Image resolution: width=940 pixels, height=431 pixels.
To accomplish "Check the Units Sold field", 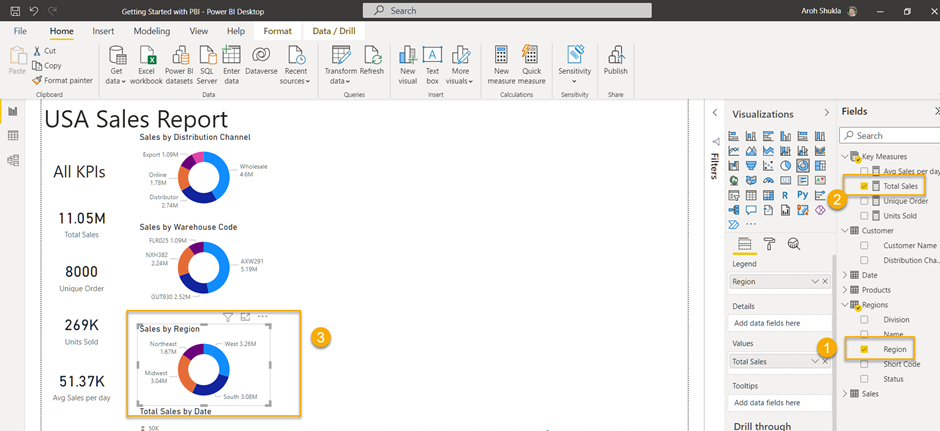I will click(864, 216).
